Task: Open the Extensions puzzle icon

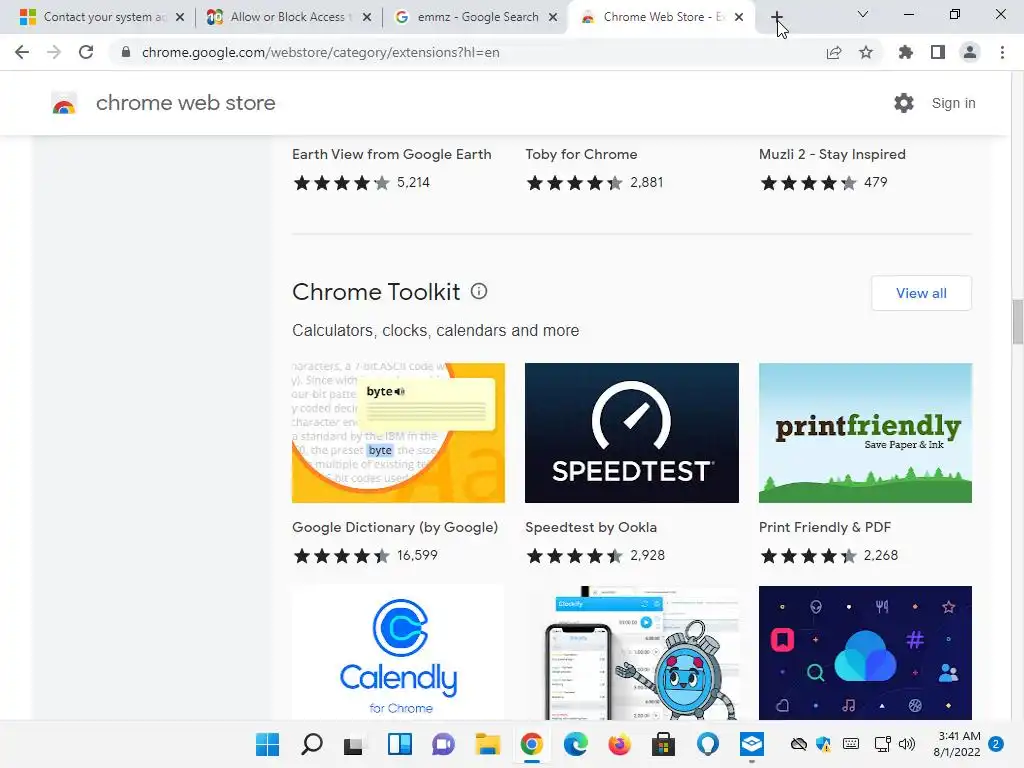Action: (x=905, y=52)
